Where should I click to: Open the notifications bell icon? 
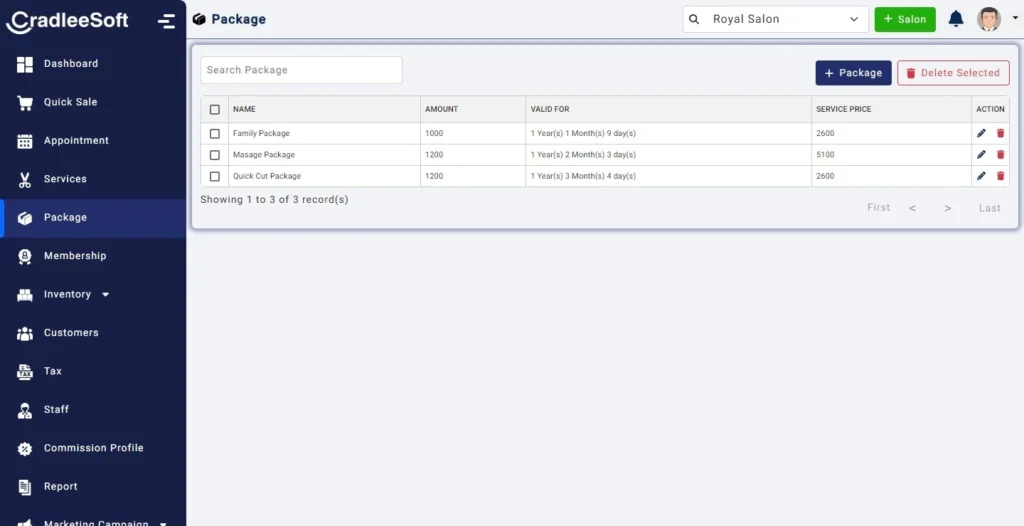tap(955, 18)
